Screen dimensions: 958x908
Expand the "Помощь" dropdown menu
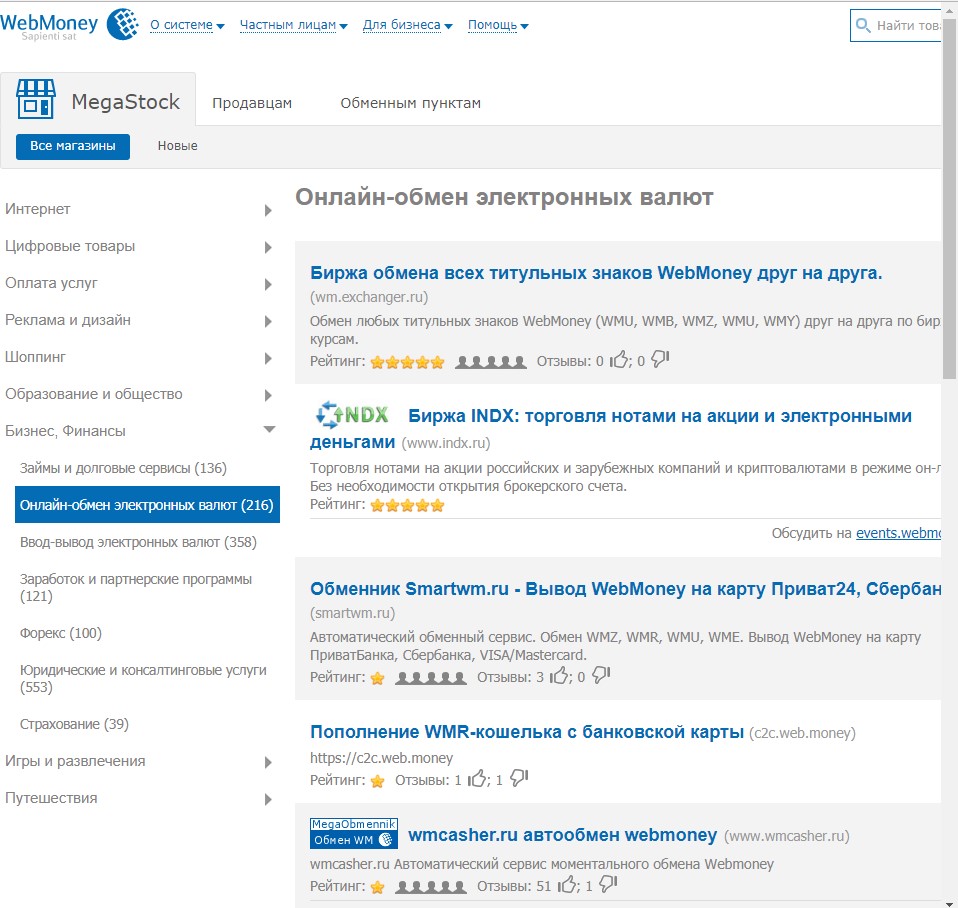point(498,25)
